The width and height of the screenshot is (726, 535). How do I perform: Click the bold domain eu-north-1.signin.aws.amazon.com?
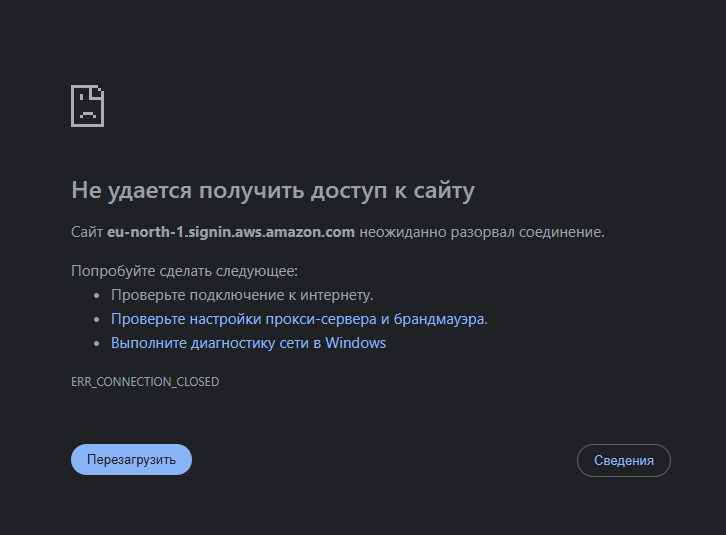[231, 232]
